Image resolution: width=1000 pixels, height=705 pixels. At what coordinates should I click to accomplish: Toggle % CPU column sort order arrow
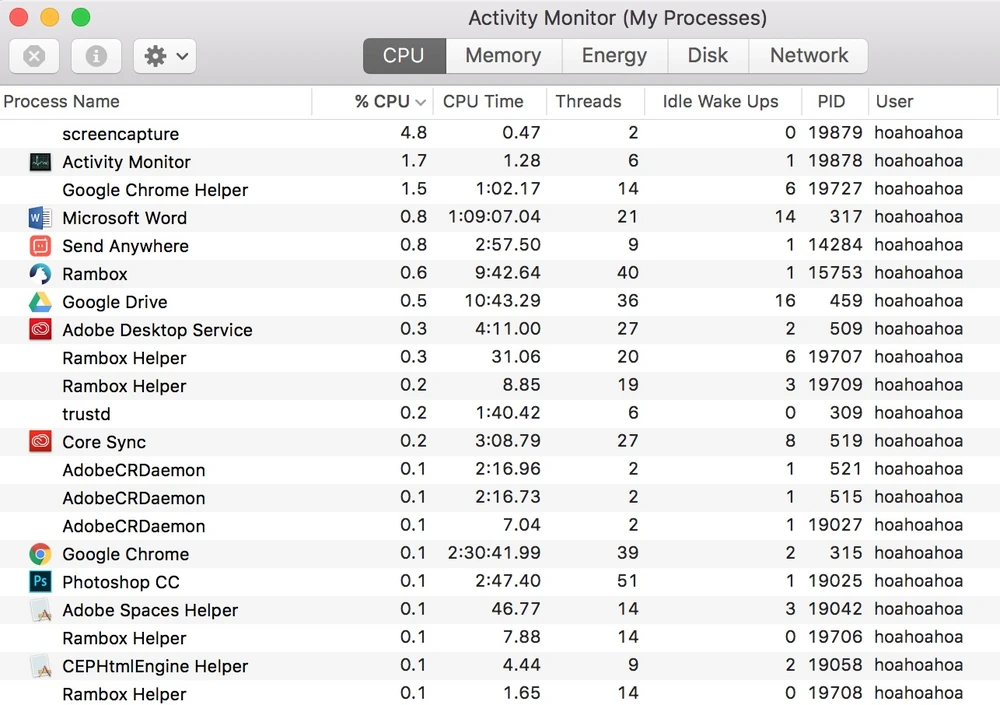point(421,102)
